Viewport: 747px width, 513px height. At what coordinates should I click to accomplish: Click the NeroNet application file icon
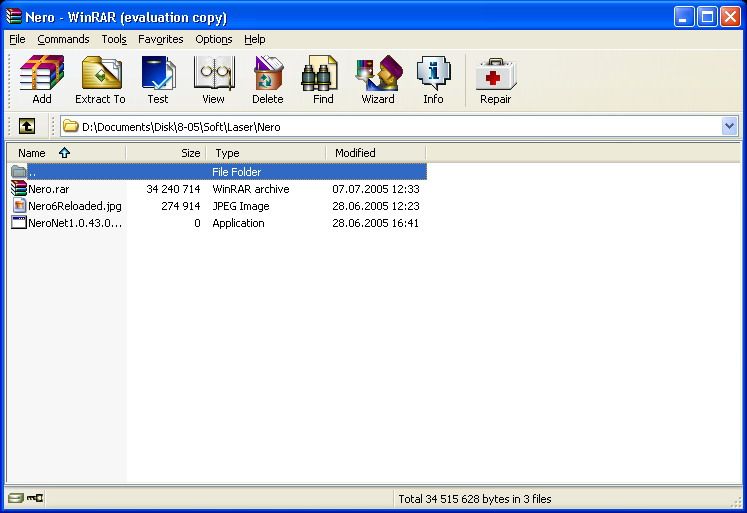tap(19, 222)
